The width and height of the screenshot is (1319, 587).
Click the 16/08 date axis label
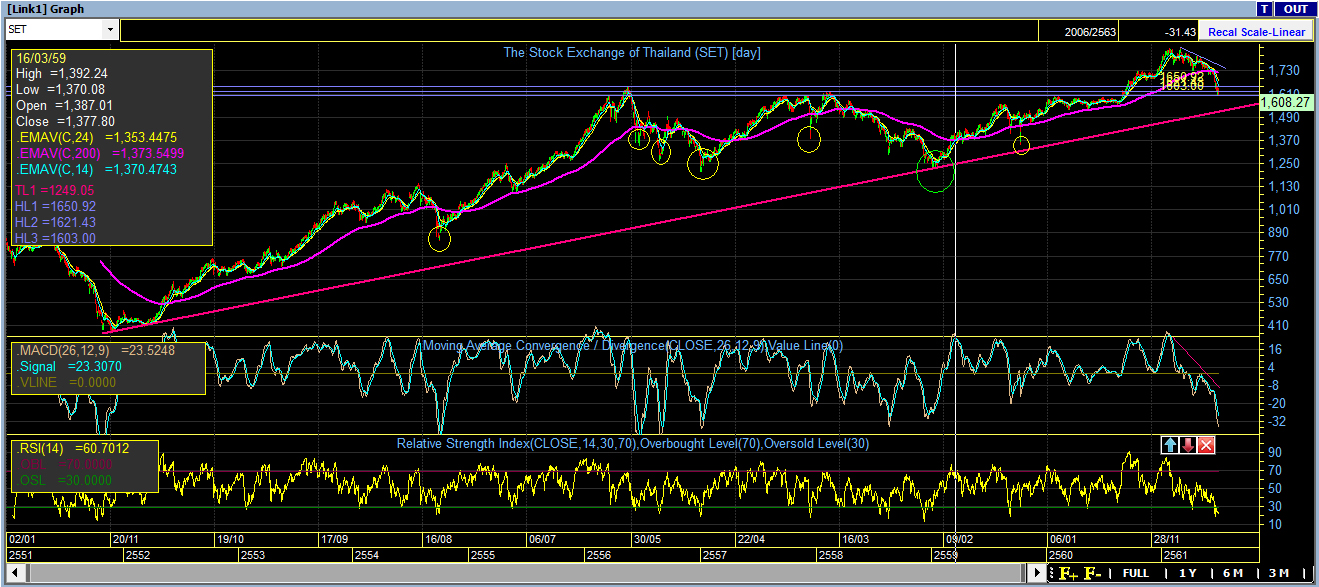[441, 539]
